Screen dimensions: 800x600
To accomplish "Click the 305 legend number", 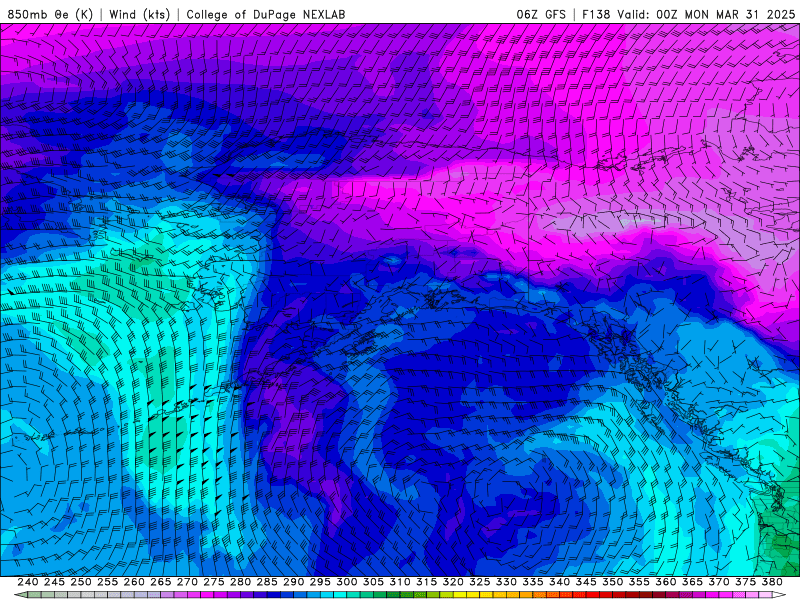I will click(373, 582).
